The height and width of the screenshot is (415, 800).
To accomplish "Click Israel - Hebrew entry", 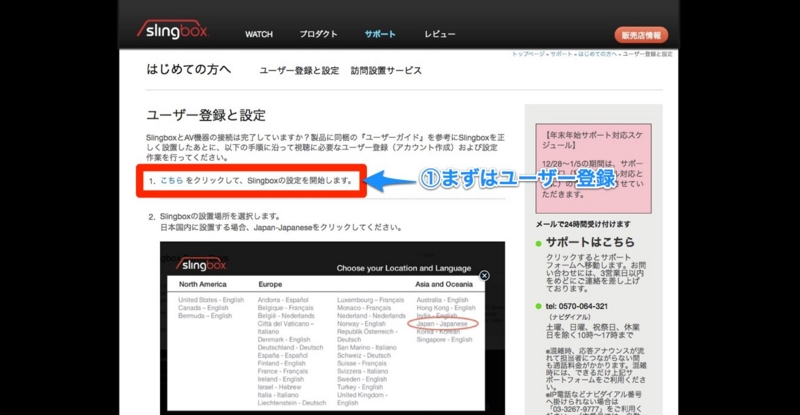I will pos(280,387).
